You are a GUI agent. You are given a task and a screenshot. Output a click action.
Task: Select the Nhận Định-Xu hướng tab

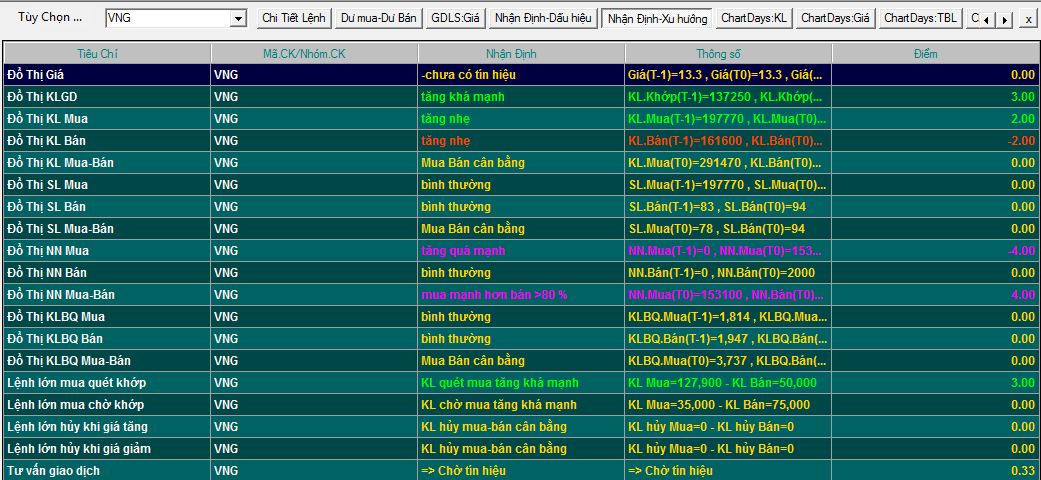tap(657, 19)
